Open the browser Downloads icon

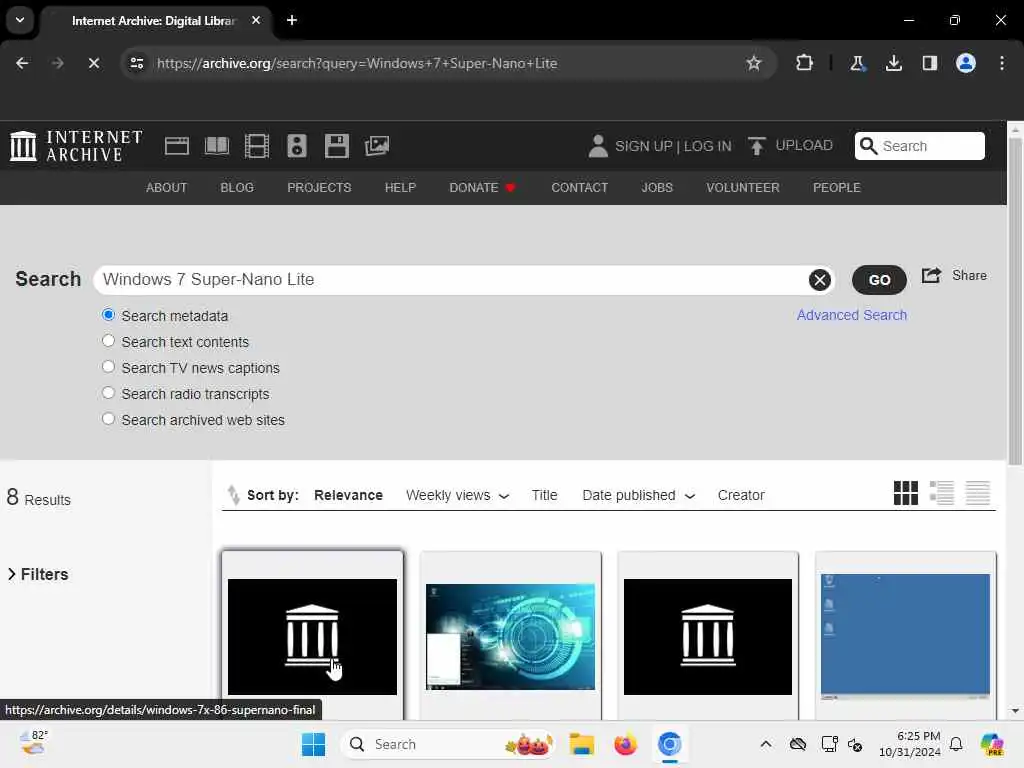893,63
